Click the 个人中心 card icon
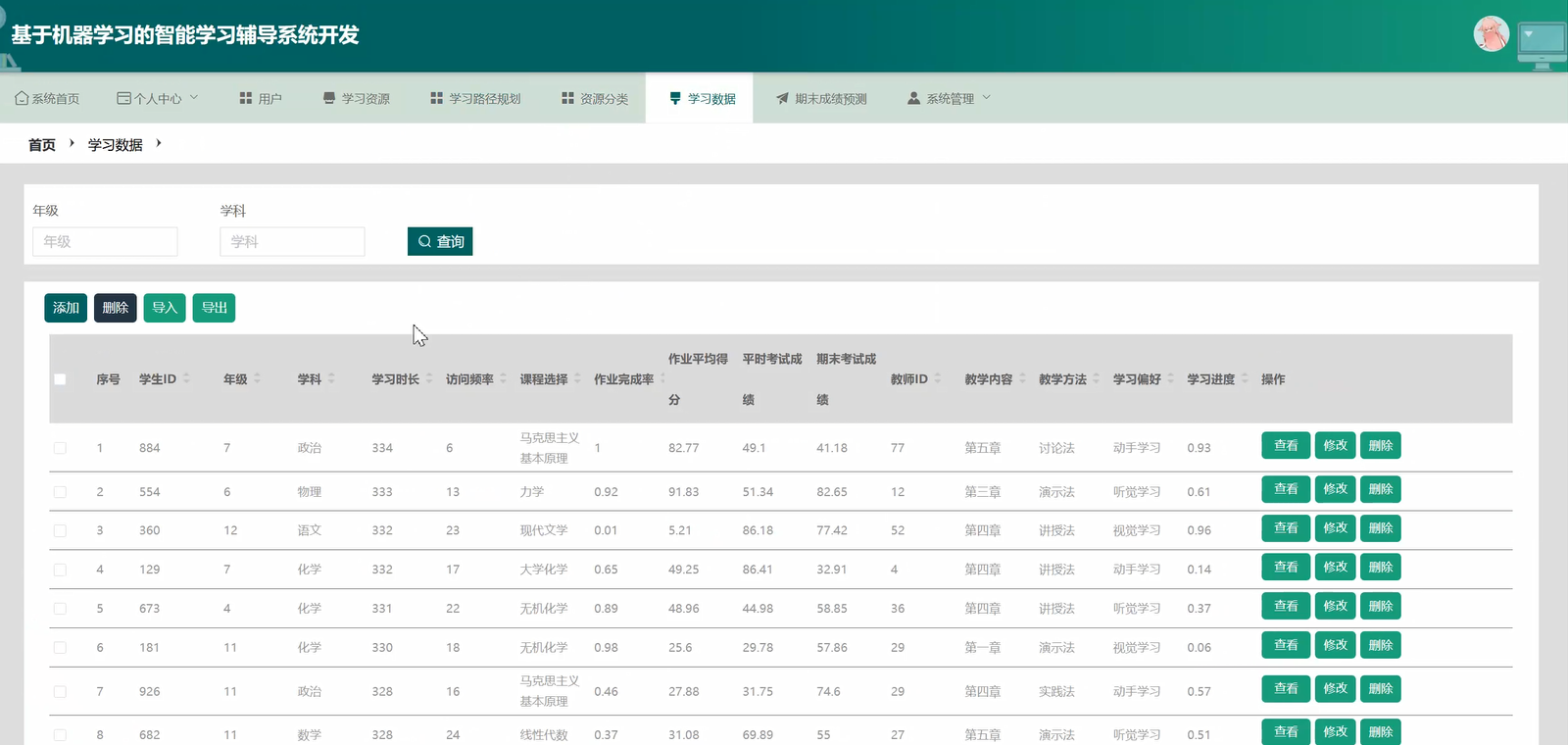This screenshot has width=1568, height=745. 123,98
